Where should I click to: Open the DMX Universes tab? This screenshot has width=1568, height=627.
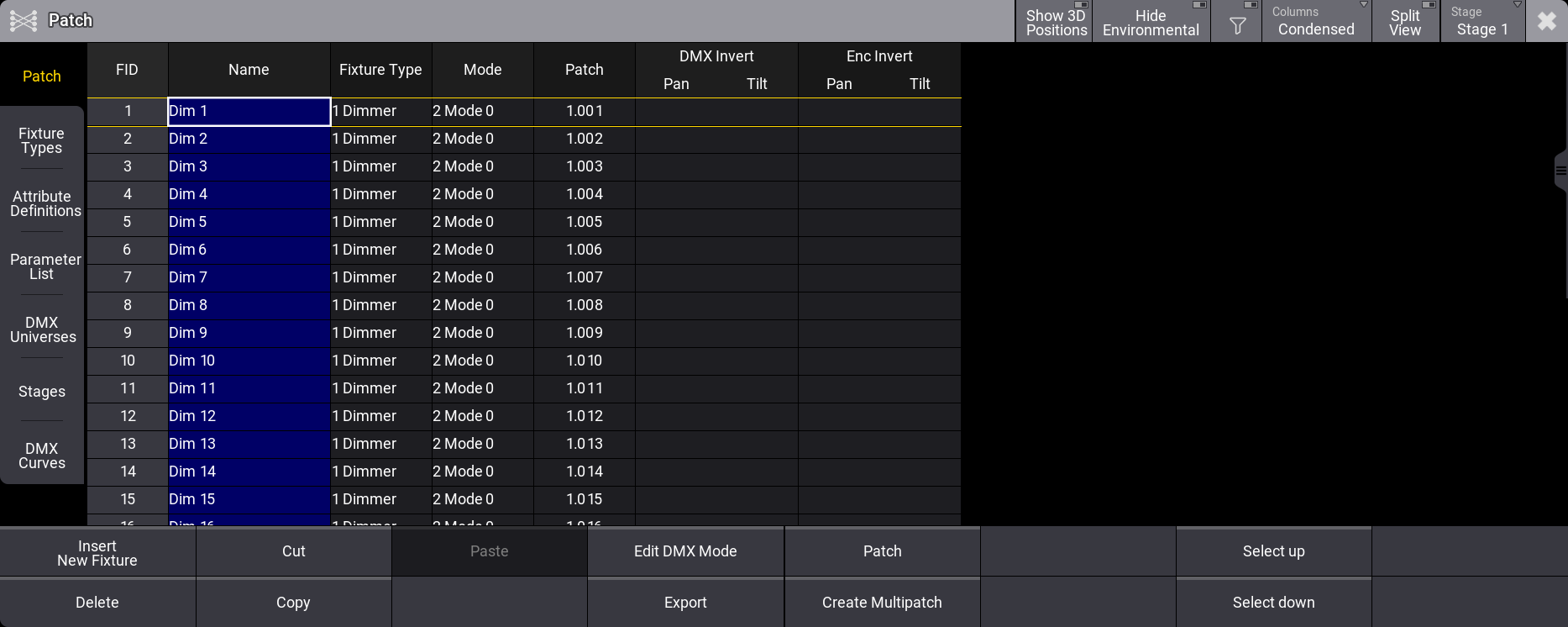click(x=42, y=329)
